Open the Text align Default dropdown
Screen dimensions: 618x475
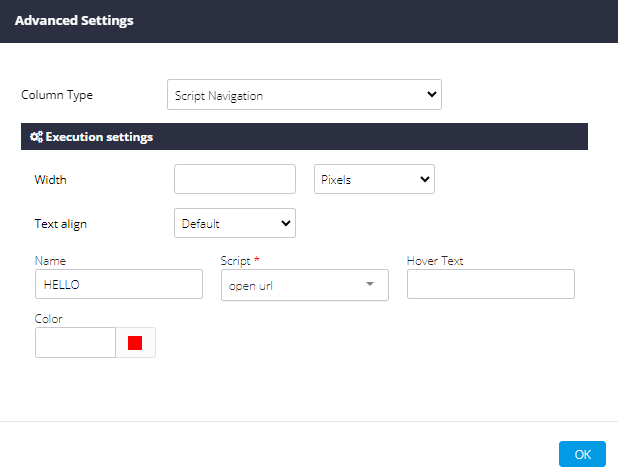point(235,223)
